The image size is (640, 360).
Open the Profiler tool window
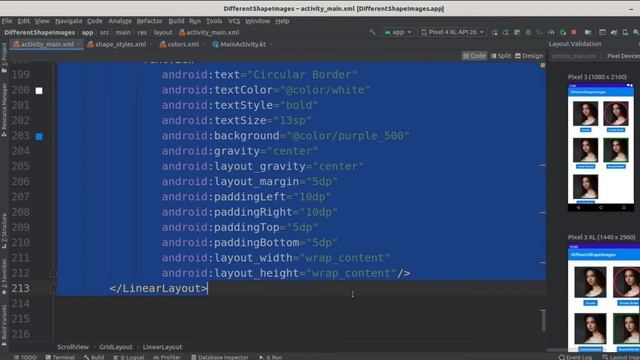pyautogui.click(x=167, y=357)
